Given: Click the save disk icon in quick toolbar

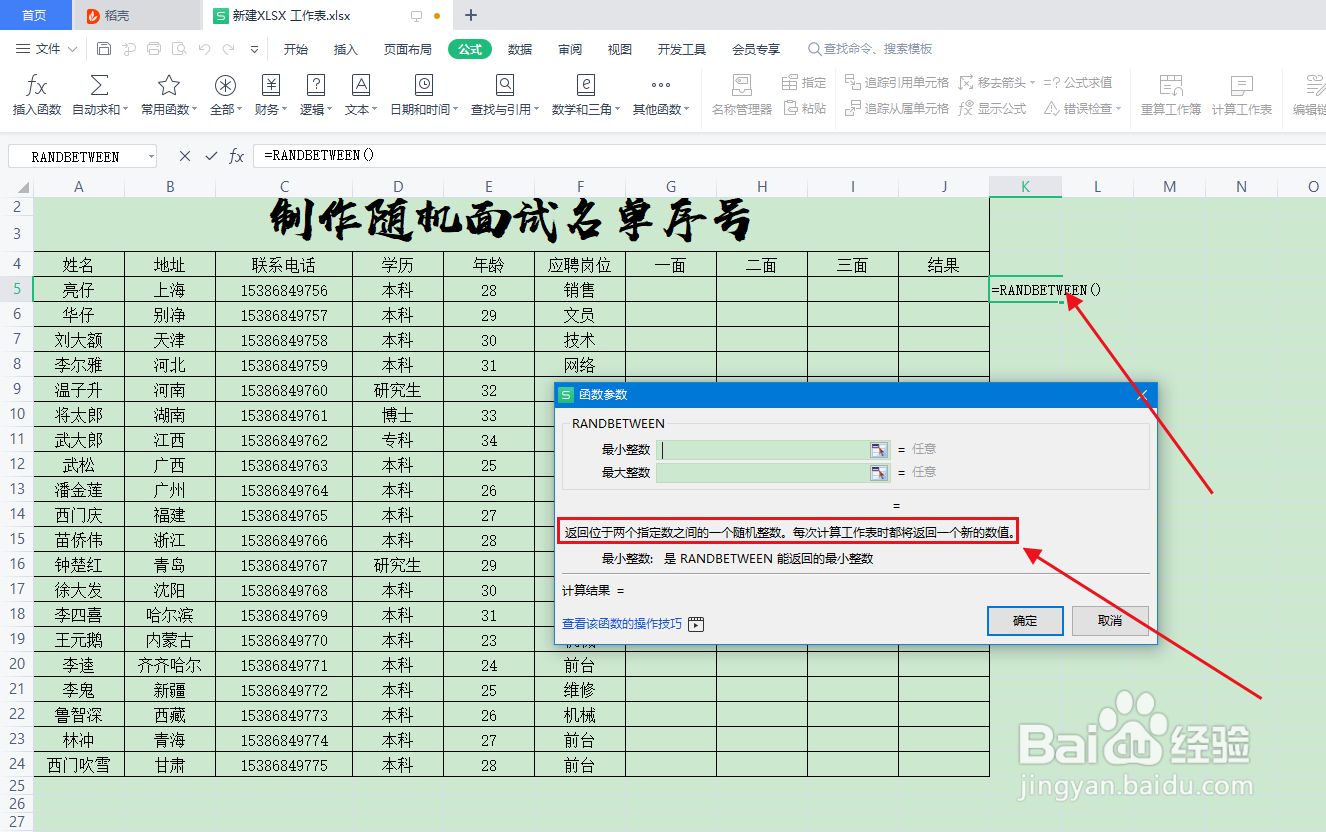Looking at the screenshot, I should (104, 49).
